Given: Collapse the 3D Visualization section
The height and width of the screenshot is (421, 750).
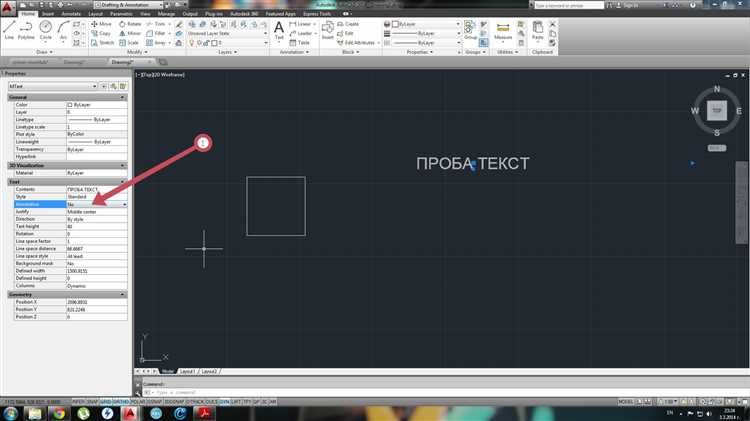Looking at the screenshot, I should (122, 166).
